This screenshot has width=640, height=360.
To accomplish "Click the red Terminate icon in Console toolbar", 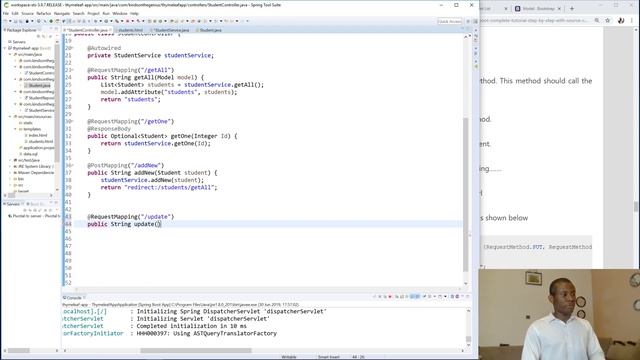I will pyautogui.click(x=390, y=297).
